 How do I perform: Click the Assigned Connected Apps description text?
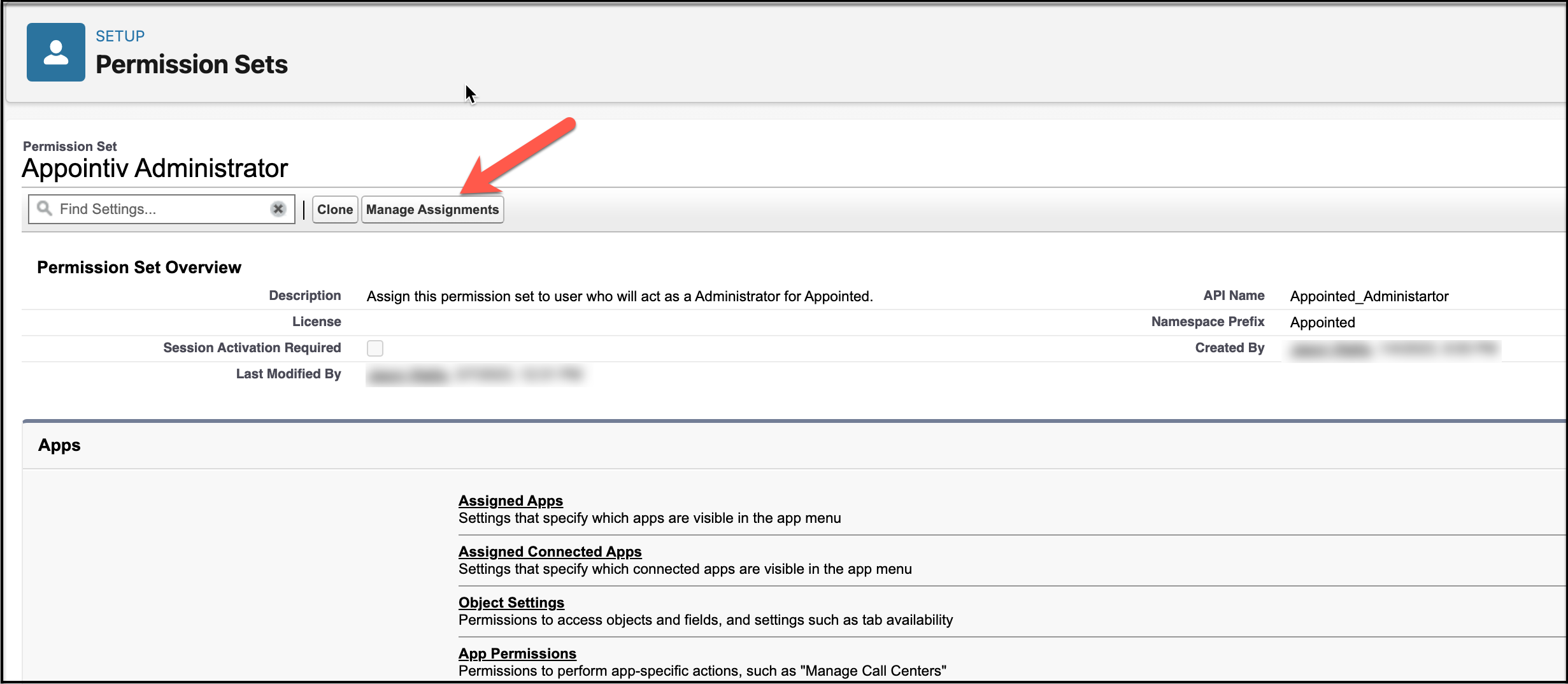[685, 569]
